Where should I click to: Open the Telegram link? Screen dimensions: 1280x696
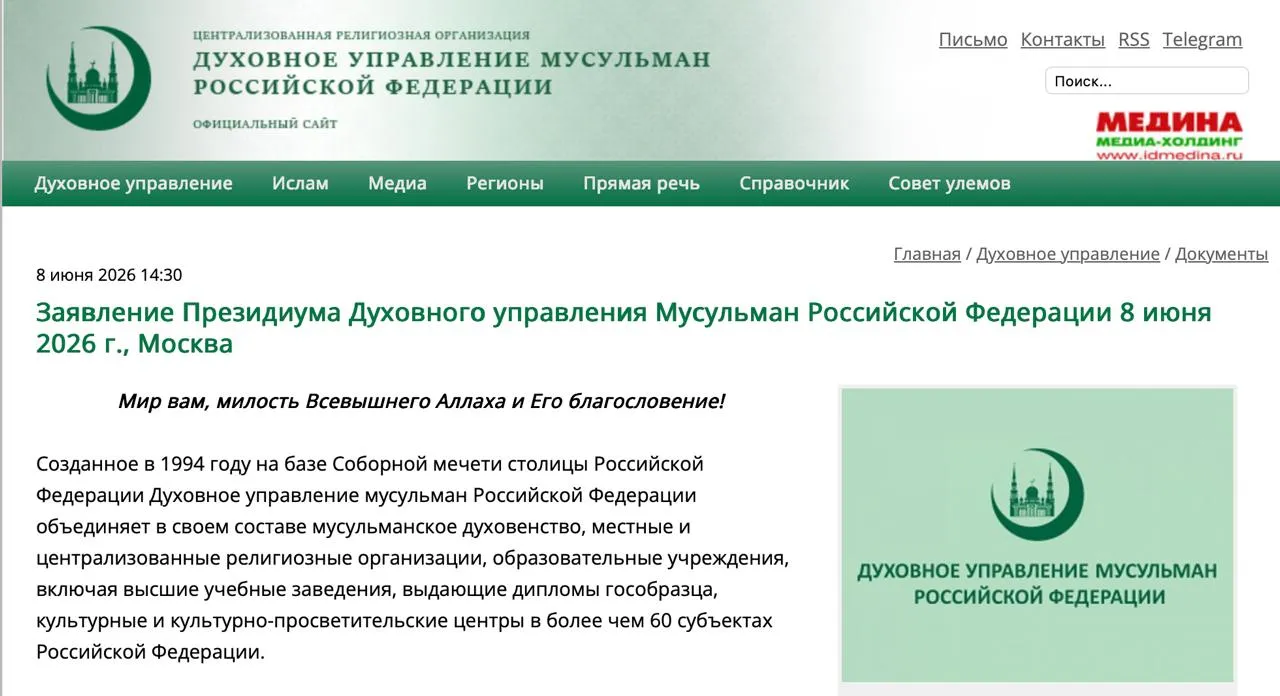pos(1202,40)
